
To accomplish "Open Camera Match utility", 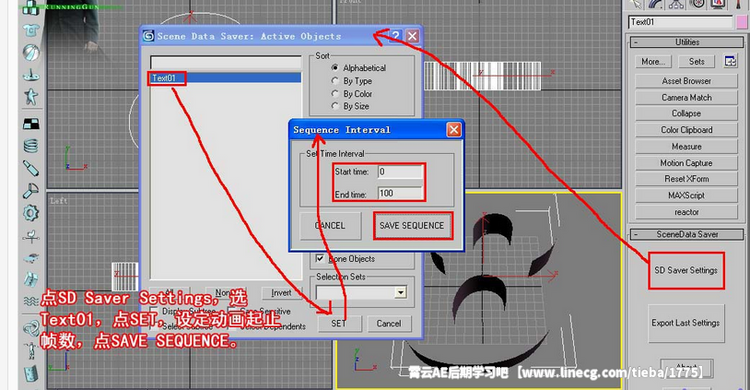I will tap(686, 97).
